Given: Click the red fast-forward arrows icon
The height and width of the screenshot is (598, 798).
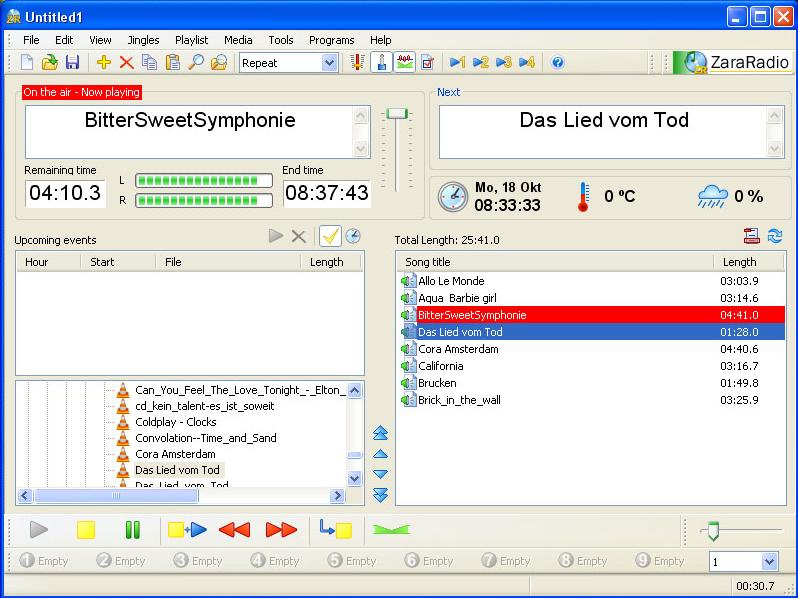Looking at the screenshot, I should coord(281,530).
